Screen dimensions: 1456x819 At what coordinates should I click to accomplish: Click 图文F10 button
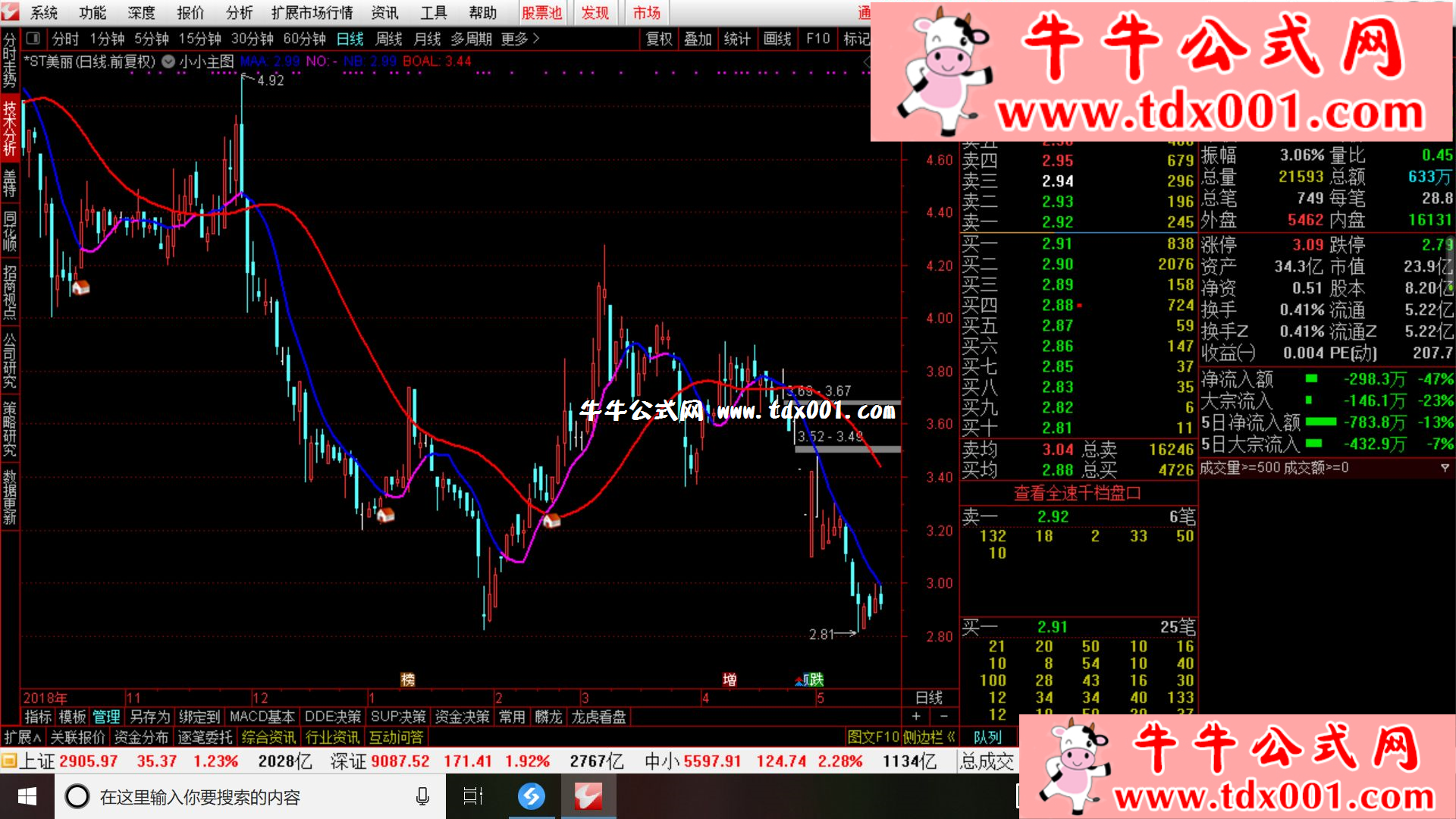point(873,737)
